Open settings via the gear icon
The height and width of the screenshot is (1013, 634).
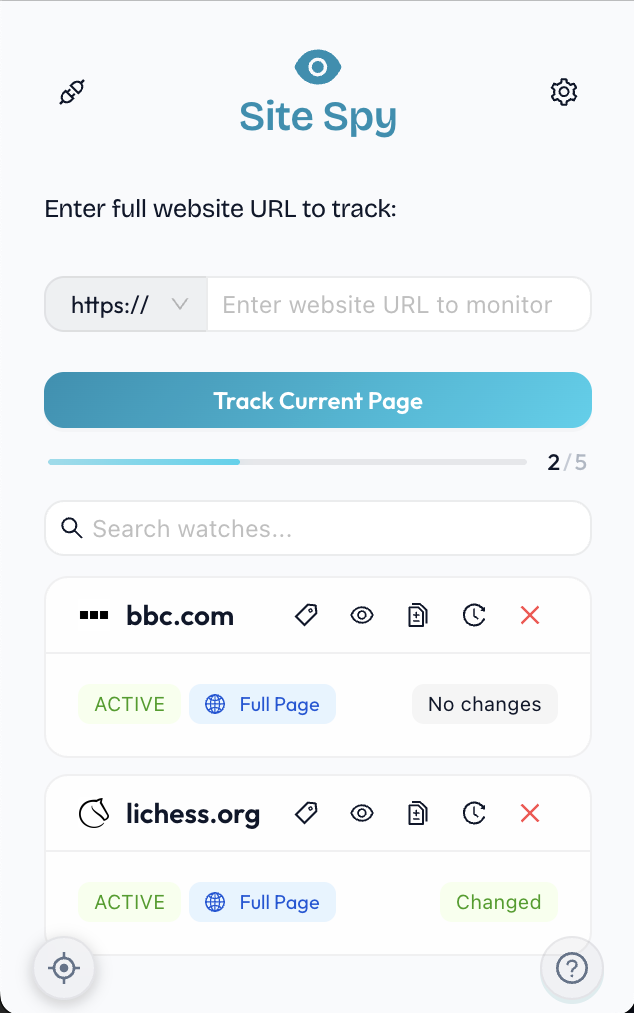[564, 93]
